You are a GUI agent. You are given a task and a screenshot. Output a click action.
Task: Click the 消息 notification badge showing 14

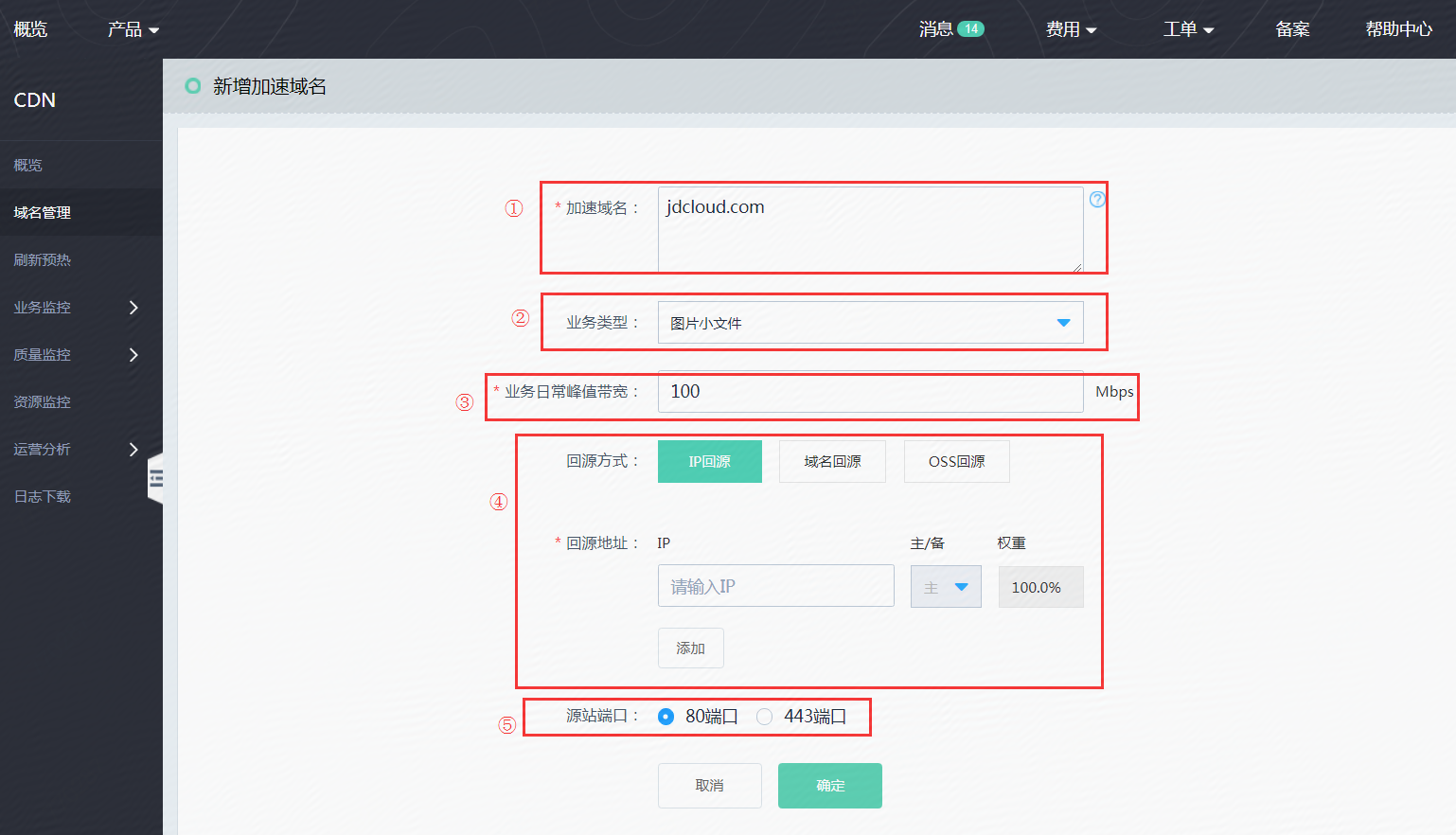click(970, 29)
